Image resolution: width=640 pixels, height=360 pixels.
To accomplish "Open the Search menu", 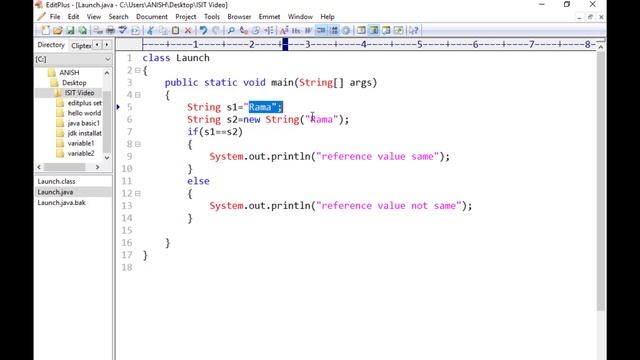I will coord(118,17).
